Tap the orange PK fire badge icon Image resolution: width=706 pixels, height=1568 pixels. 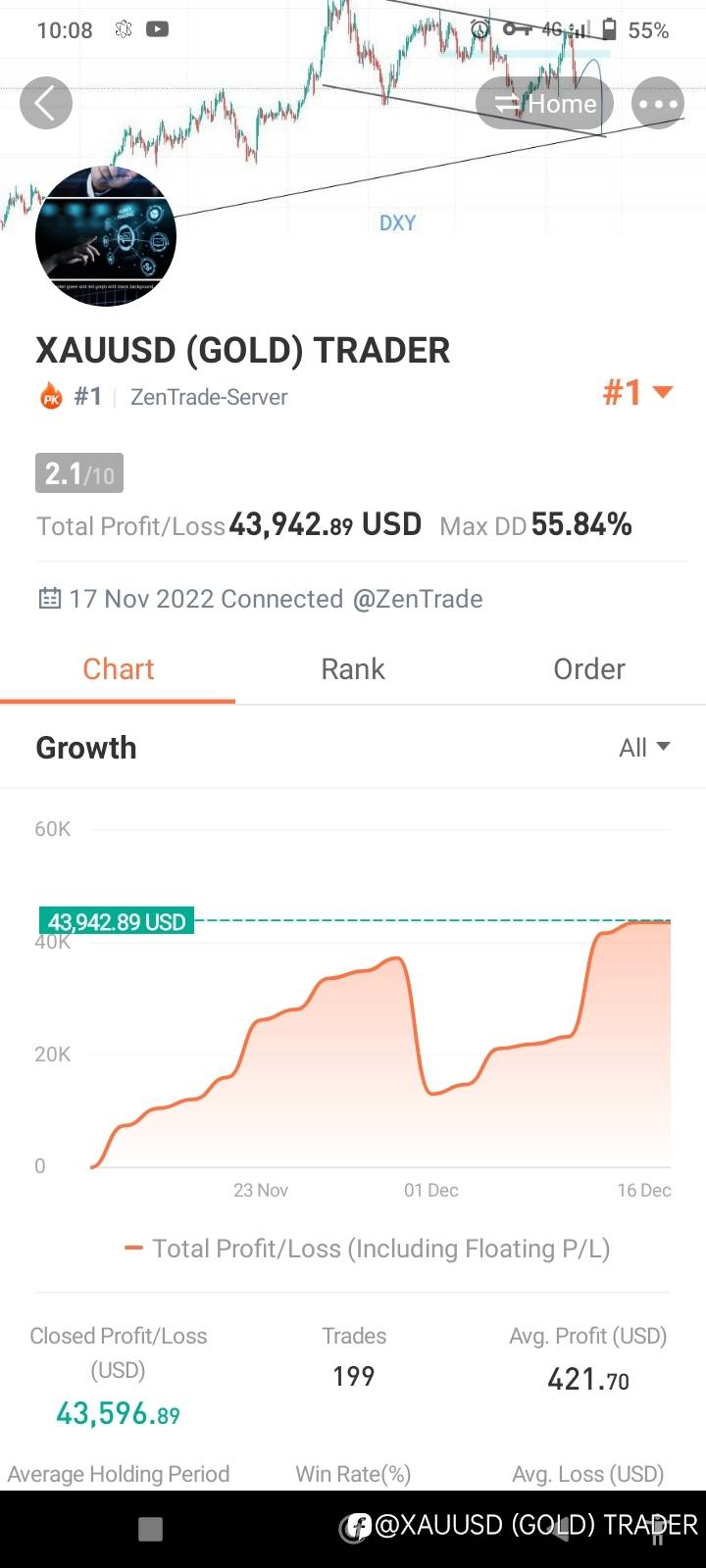(x=51, y=397)
